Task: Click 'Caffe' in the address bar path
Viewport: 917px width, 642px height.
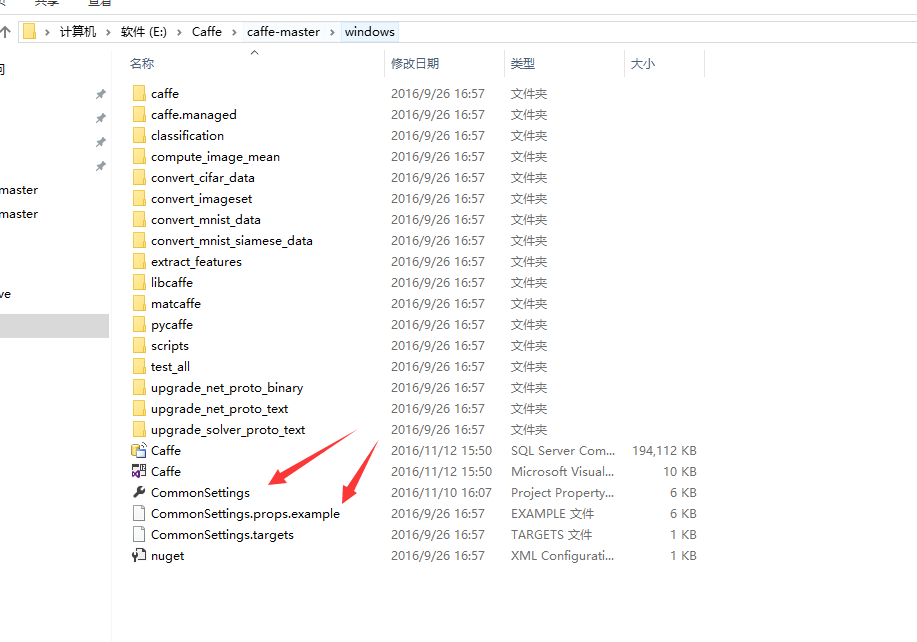Action: (x=207, y=31)
